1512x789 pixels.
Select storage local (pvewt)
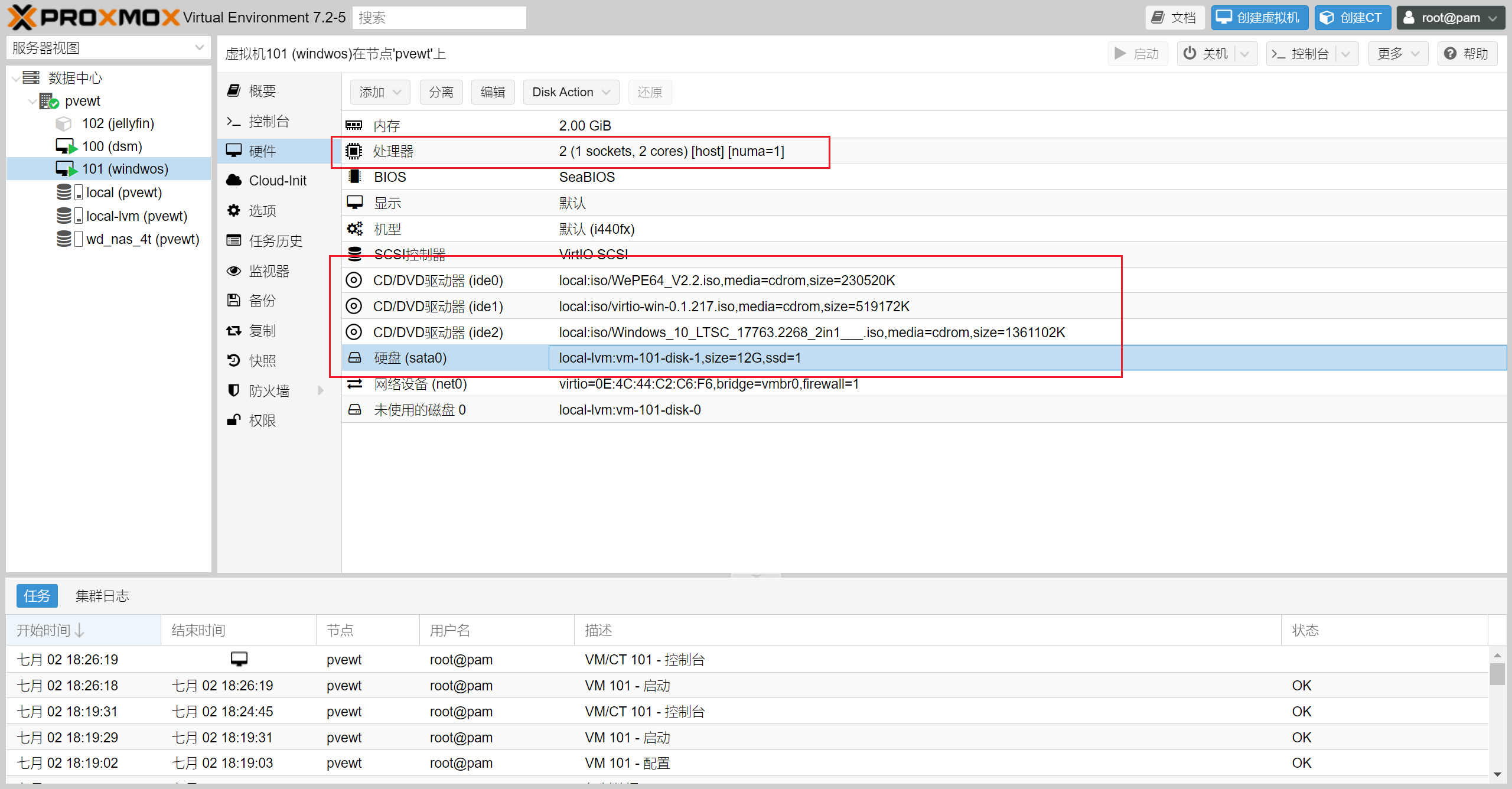click(123, 193)
